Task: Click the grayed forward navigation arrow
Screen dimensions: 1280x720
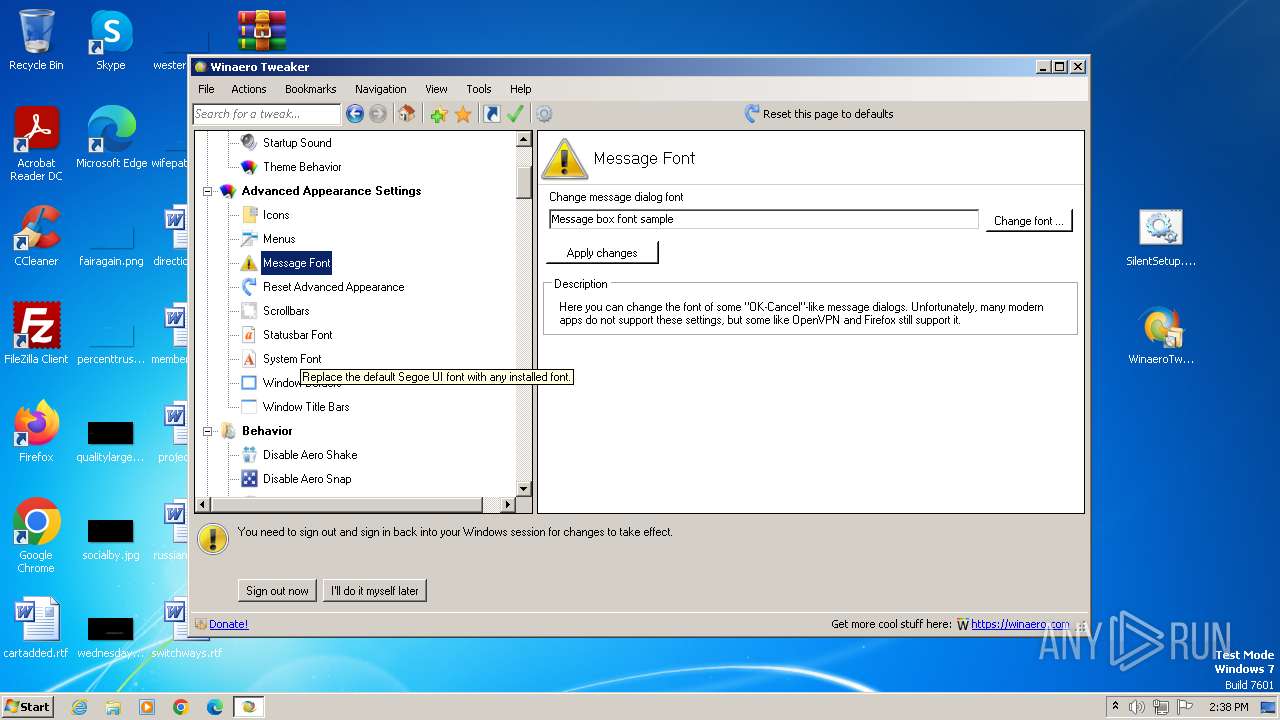Action: pos(378,114)
